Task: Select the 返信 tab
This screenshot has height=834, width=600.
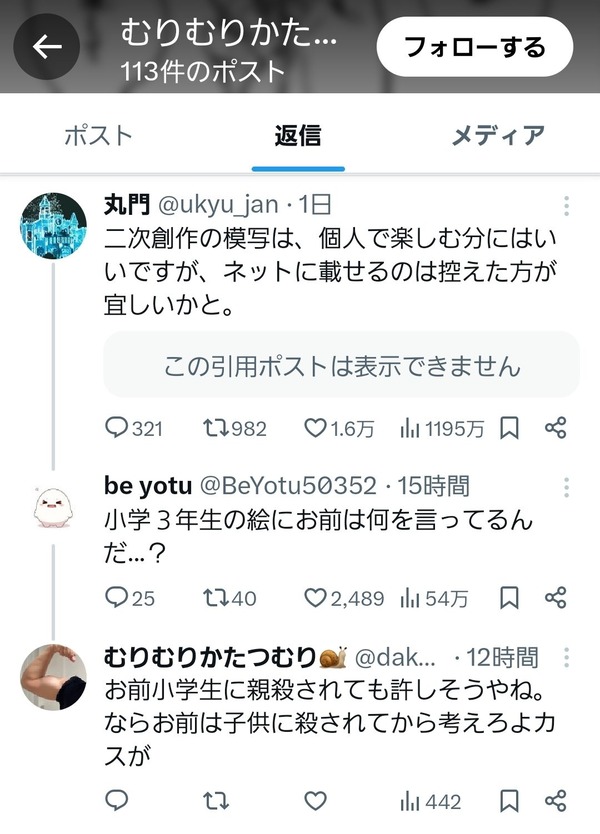Action: coord(298,136)
